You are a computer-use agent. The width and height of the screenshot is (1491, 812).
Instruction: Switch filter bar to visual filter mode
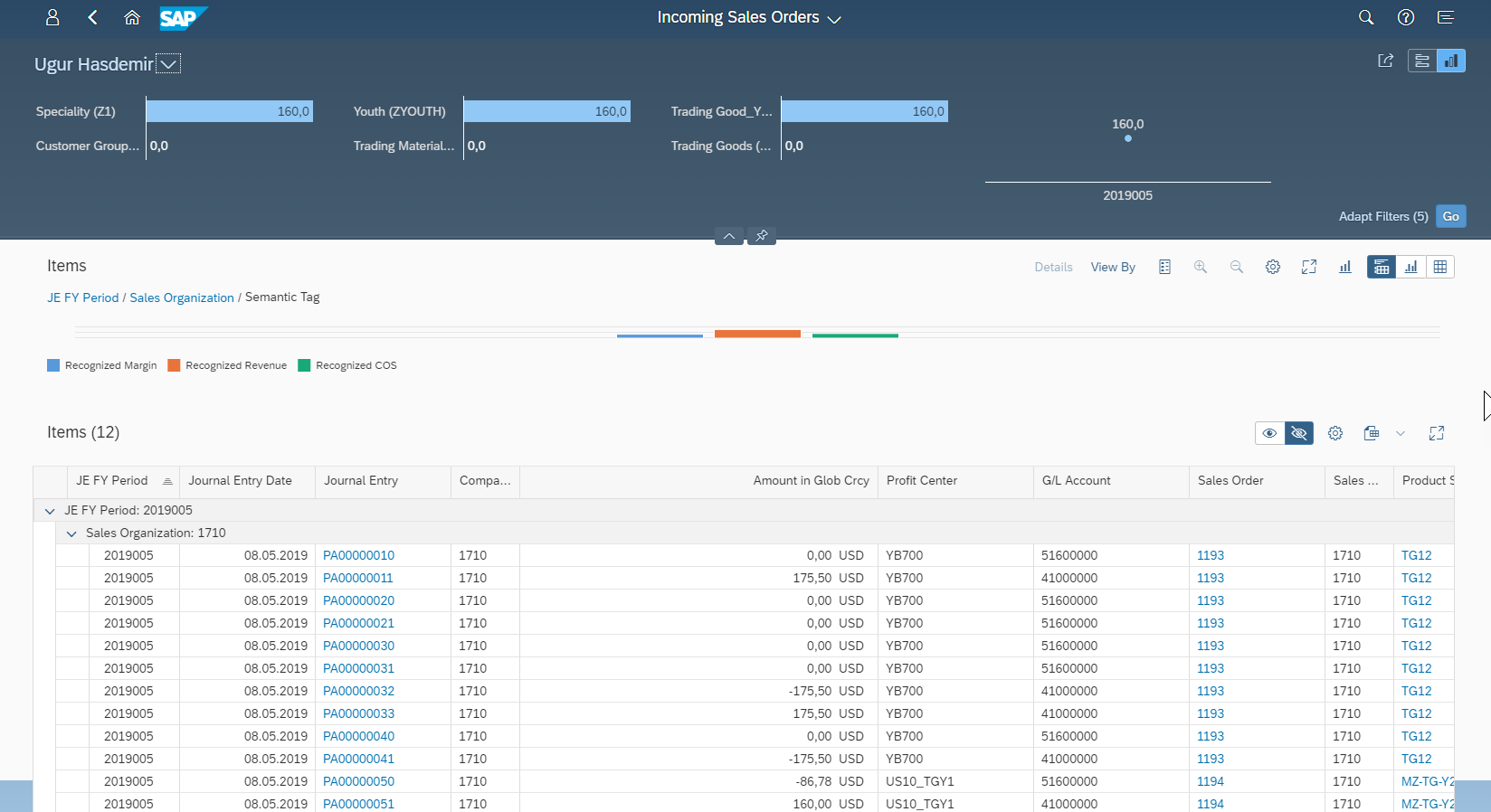(1451, 61)
